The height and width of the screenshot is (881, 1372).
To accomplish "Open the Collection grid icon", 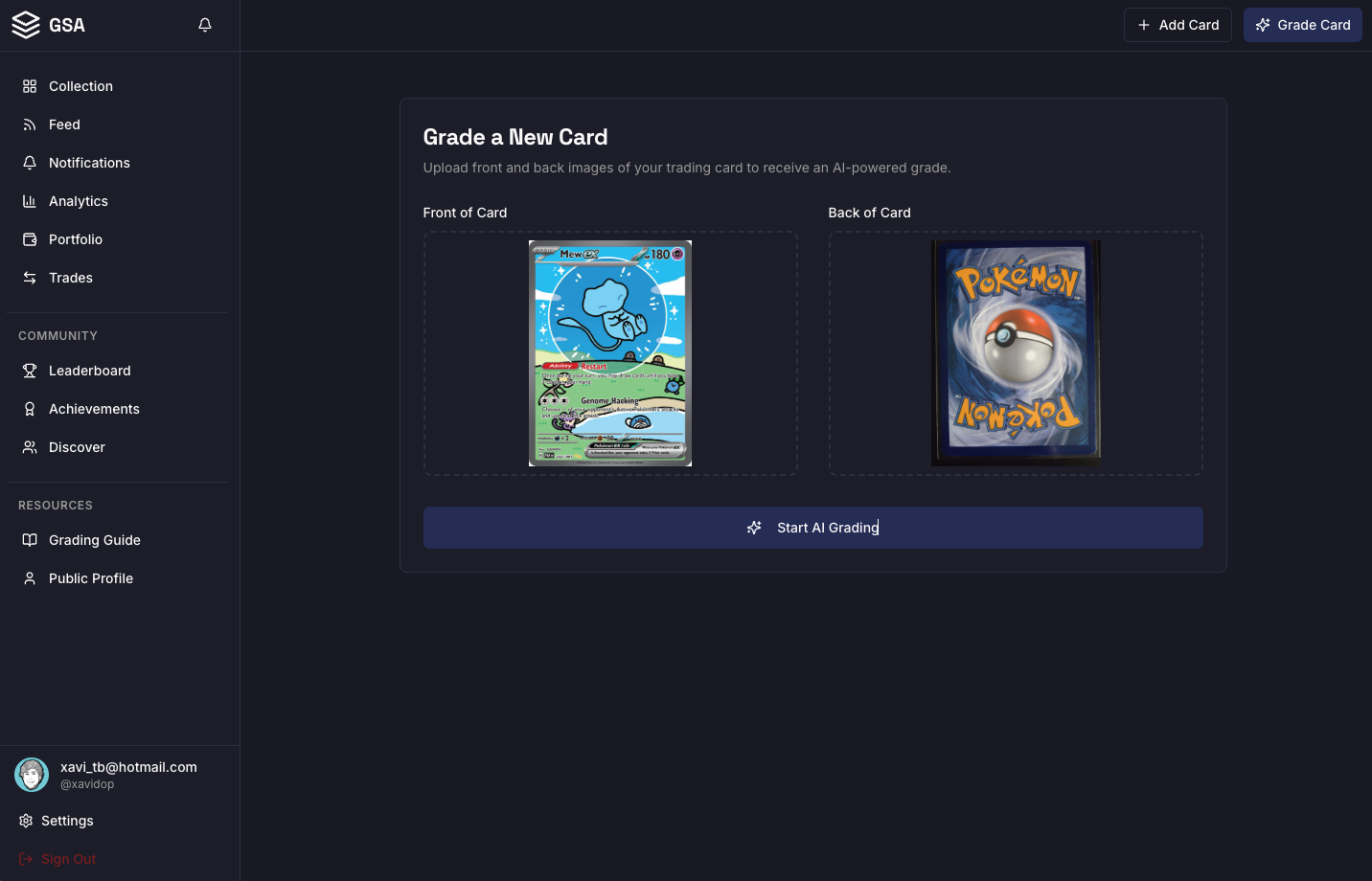I will (x=30, y=86).
